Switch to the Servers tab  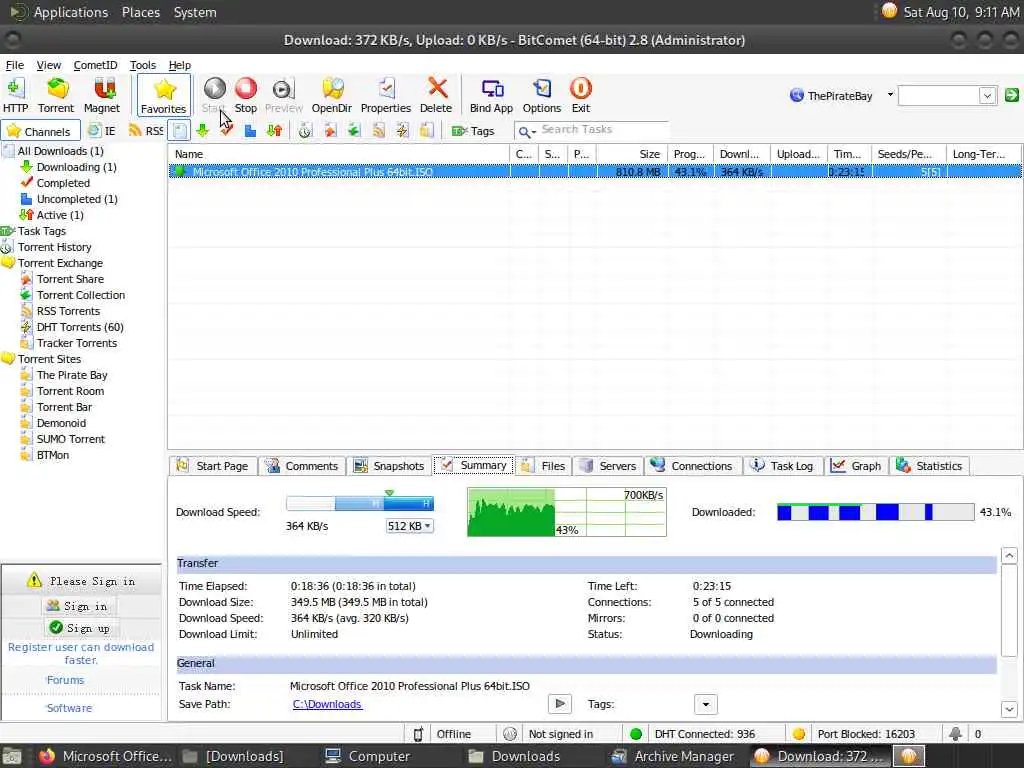tap(608, 466)
